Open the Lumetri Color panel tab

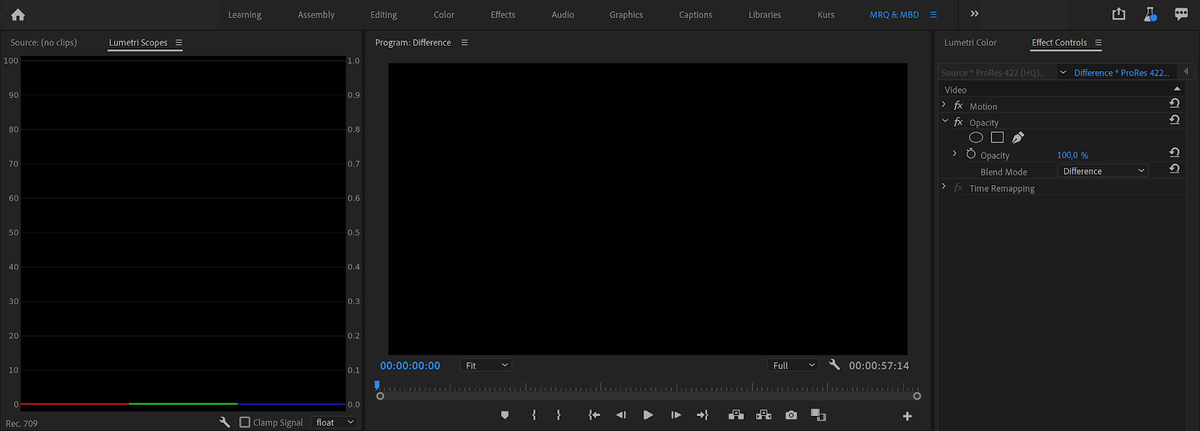point(970,43)
